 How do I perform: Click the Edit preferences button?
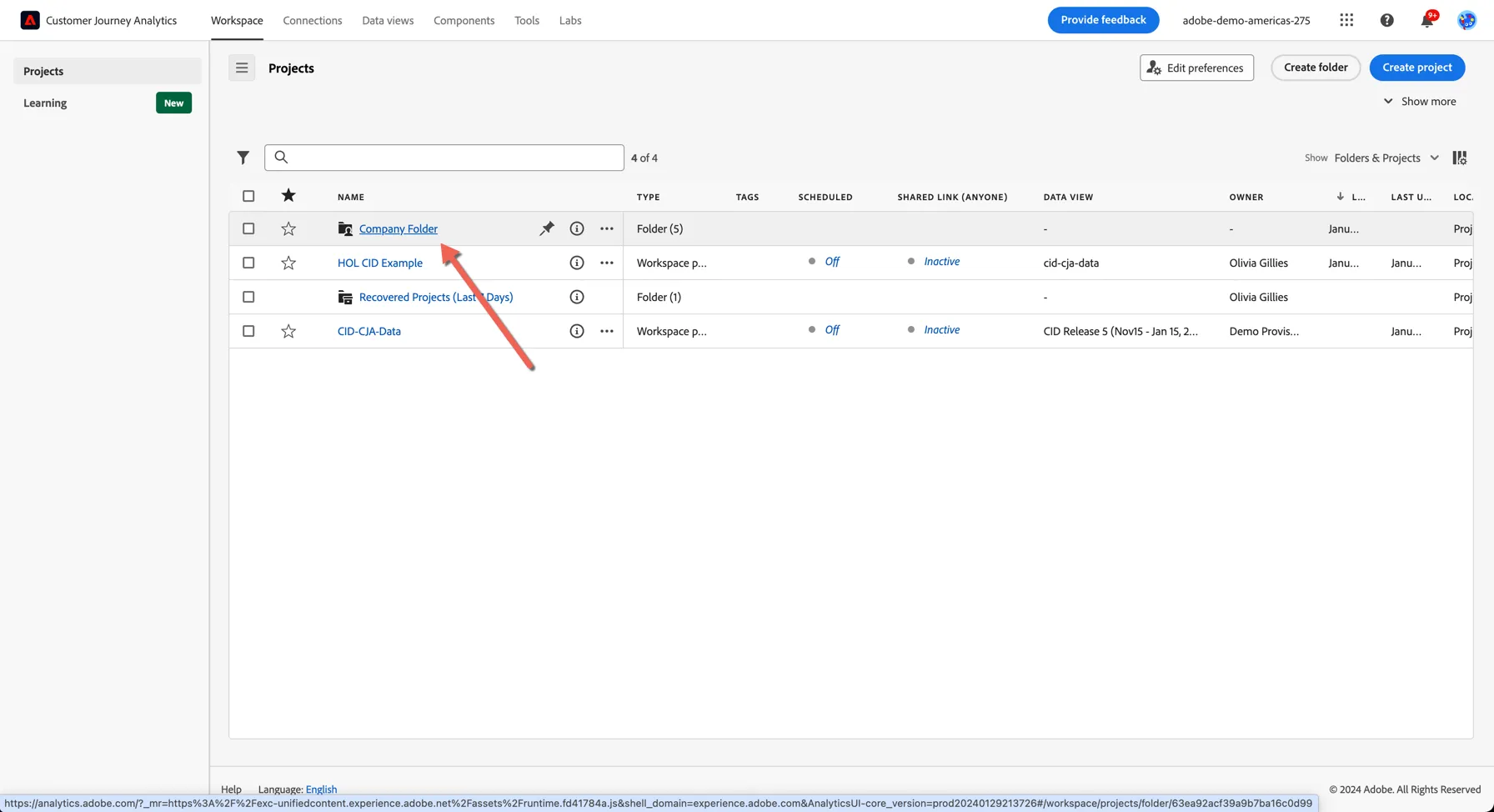coord(1196,68)
